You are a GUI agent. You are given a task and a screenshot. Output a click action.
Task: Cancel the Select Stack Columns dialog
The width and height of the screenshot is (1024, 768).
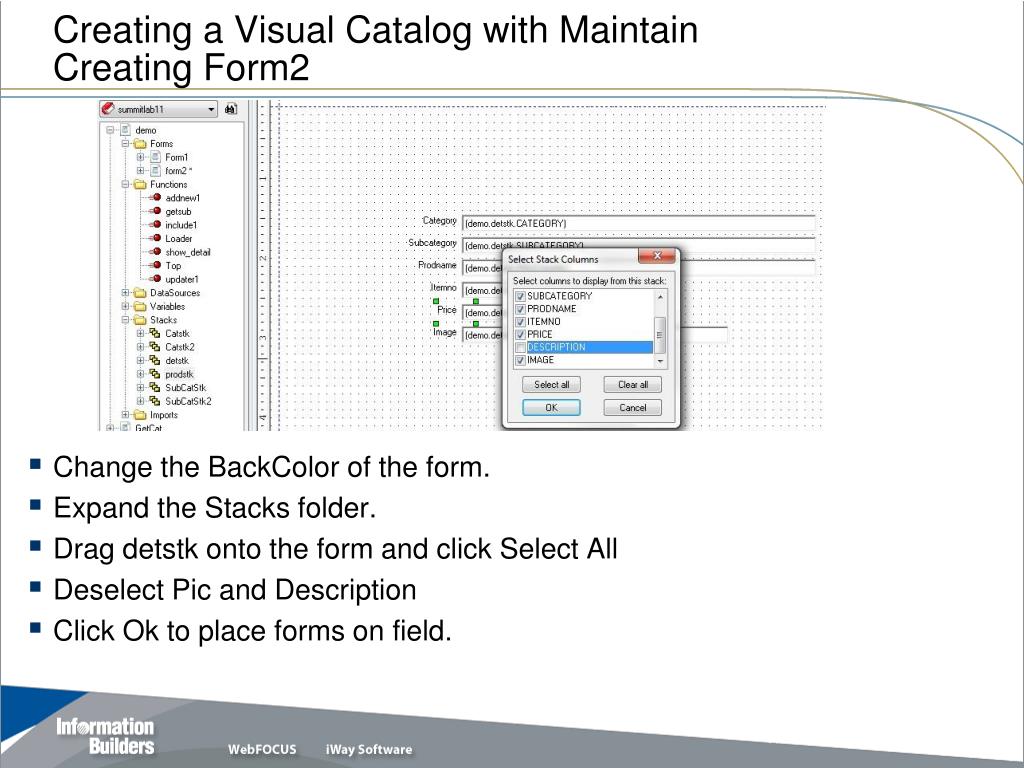click(633, 408)
